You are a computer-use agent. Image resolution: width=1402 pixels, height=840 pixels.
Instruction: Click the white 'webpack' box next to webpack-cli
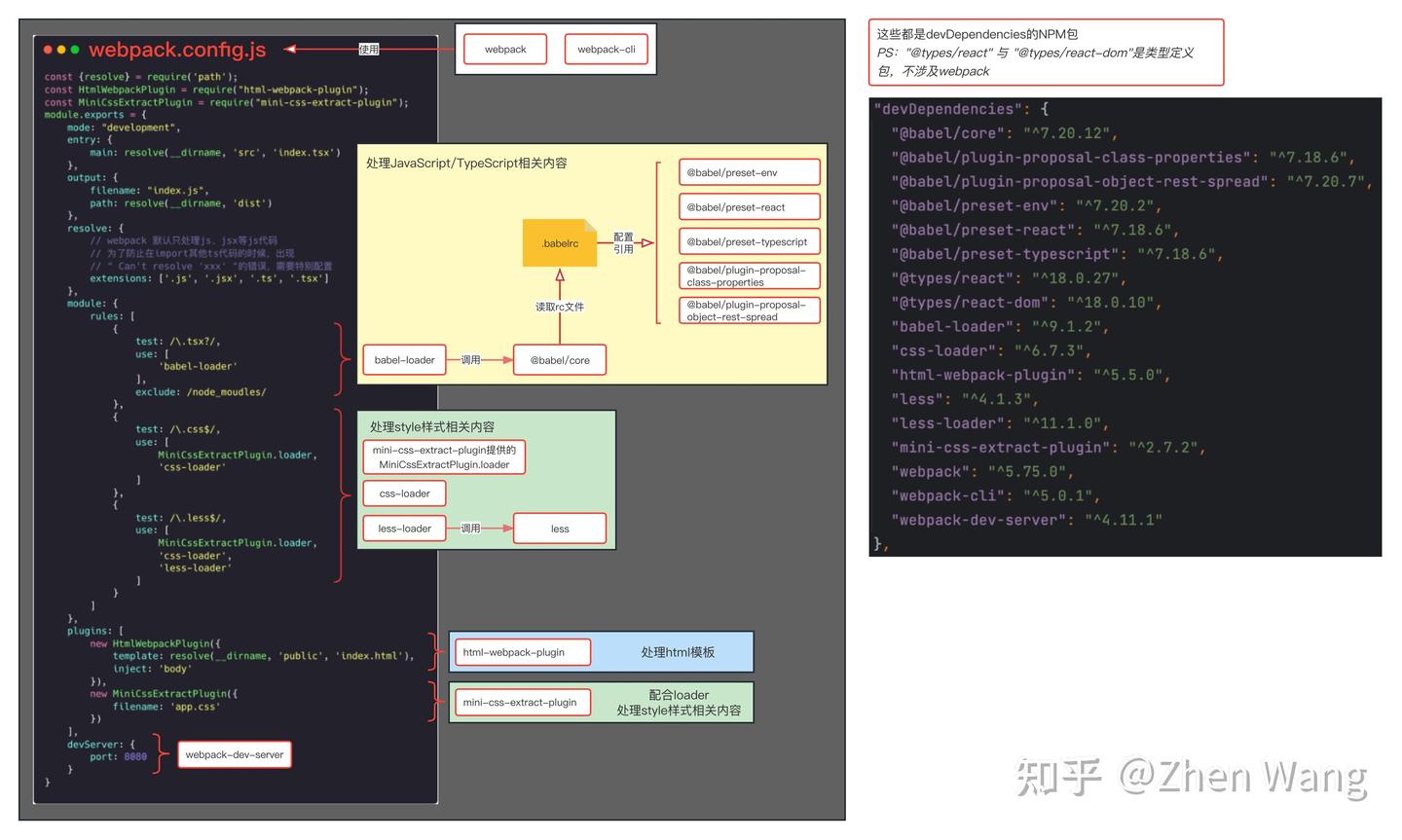click(x=505, y=50)
